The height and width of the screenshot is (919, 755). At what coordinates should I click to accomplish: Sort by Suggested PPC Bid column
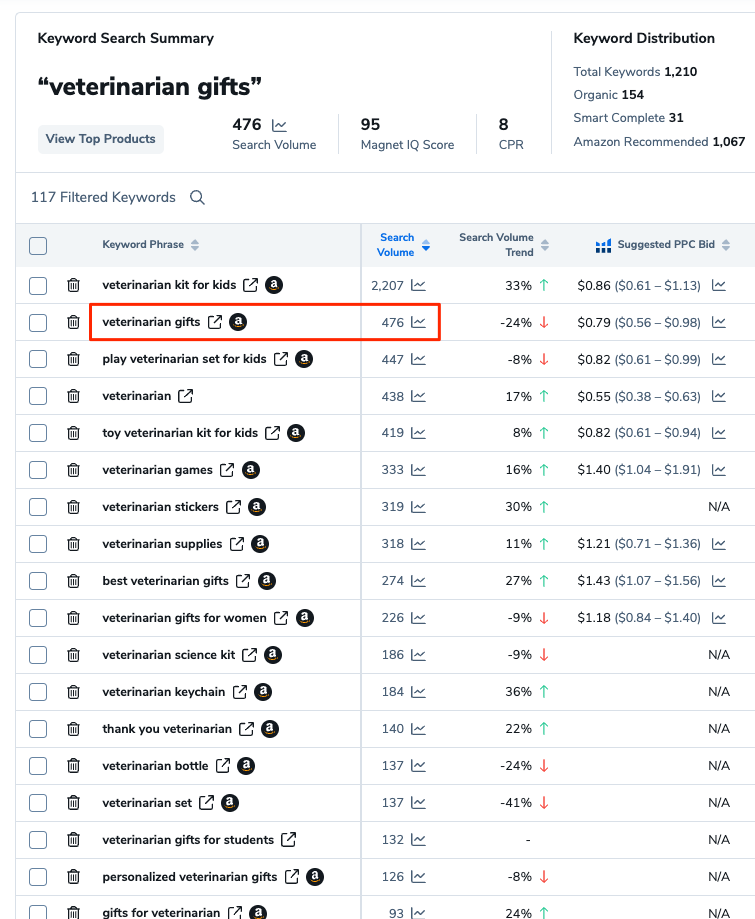725,246
